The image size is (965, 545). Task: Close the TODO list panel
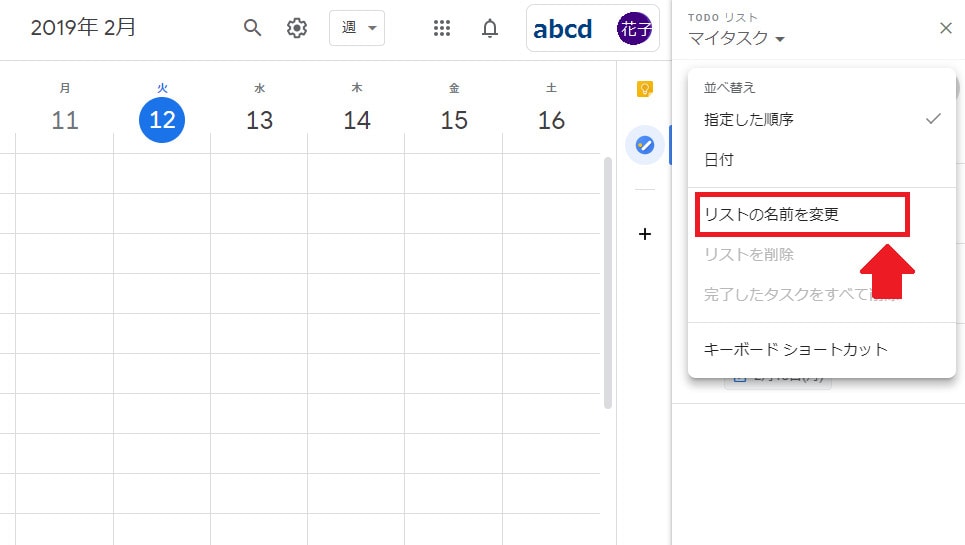coord(946,28)
